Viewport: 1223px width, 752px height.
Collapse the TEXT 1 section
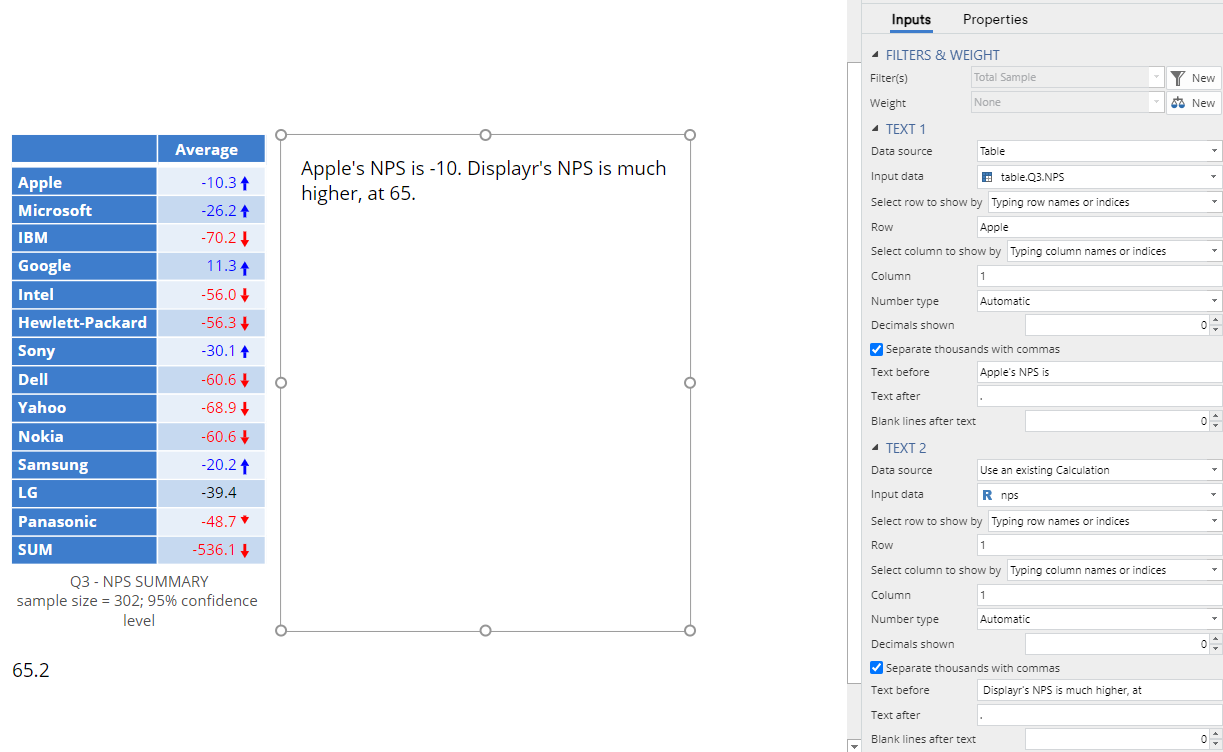(877, 129)
